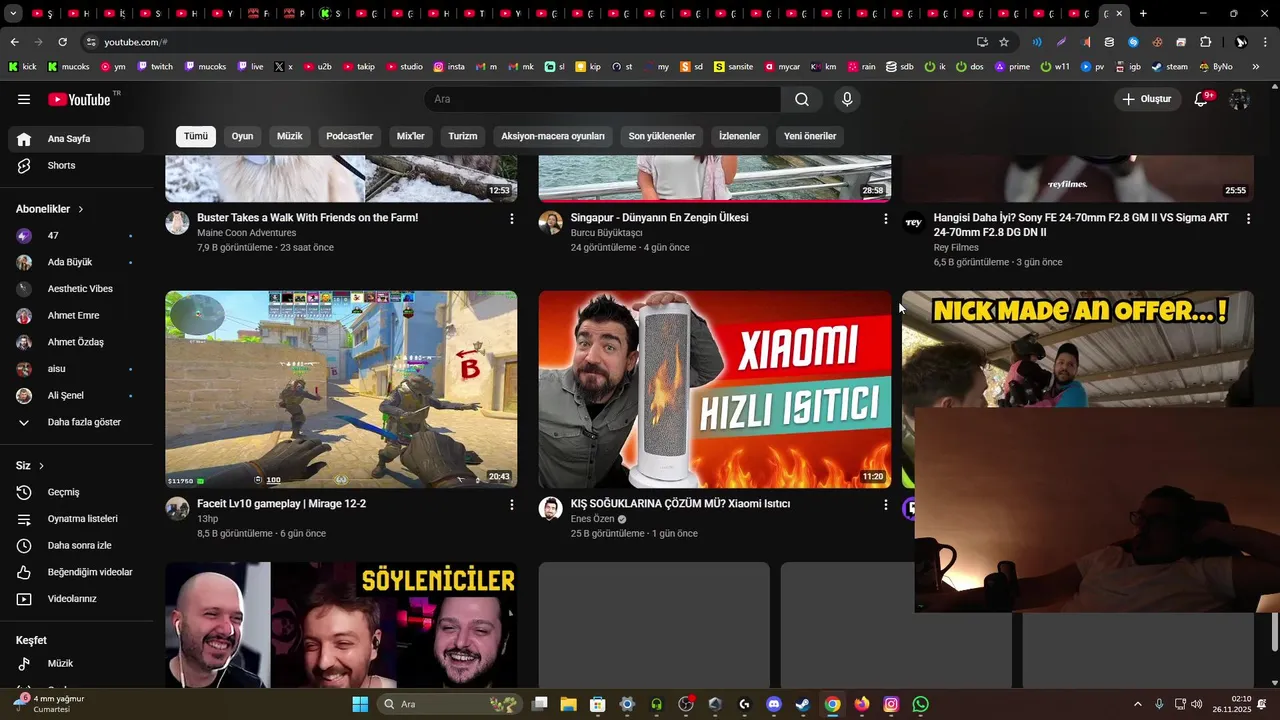
Task: Open Aesthetic Vibes subscription
Action: tap(76, 289)
